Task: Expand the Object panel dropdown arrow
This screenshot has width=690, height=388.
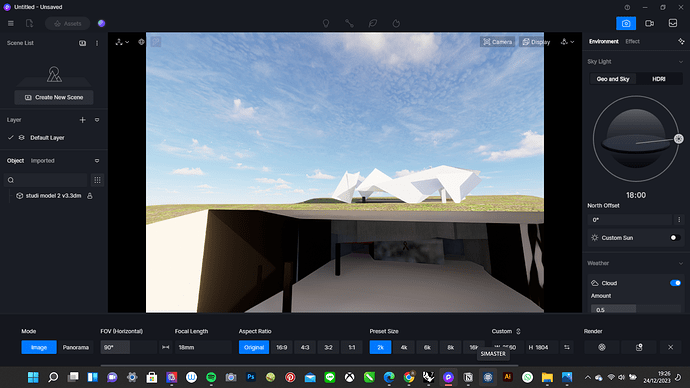Action: click(97, 161)
